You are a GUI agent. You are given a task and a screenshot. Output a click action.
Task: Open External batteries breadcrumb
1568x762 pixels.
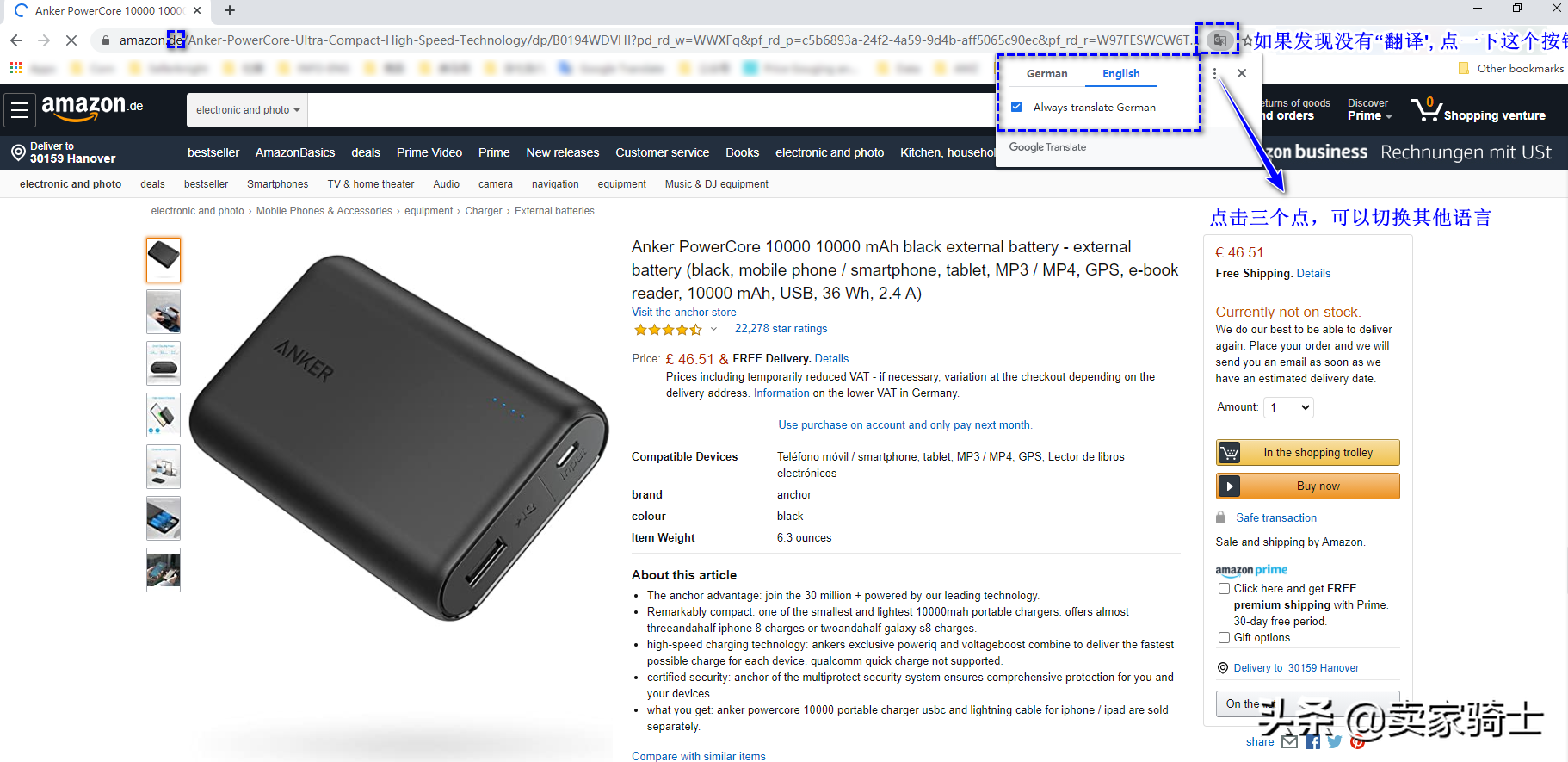554,211
